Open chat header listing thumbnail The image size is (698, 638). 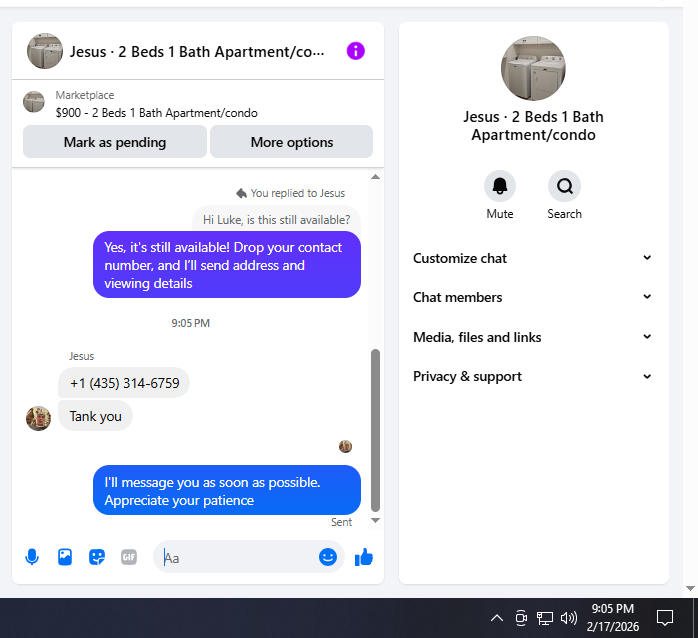(x=45, y=51)
